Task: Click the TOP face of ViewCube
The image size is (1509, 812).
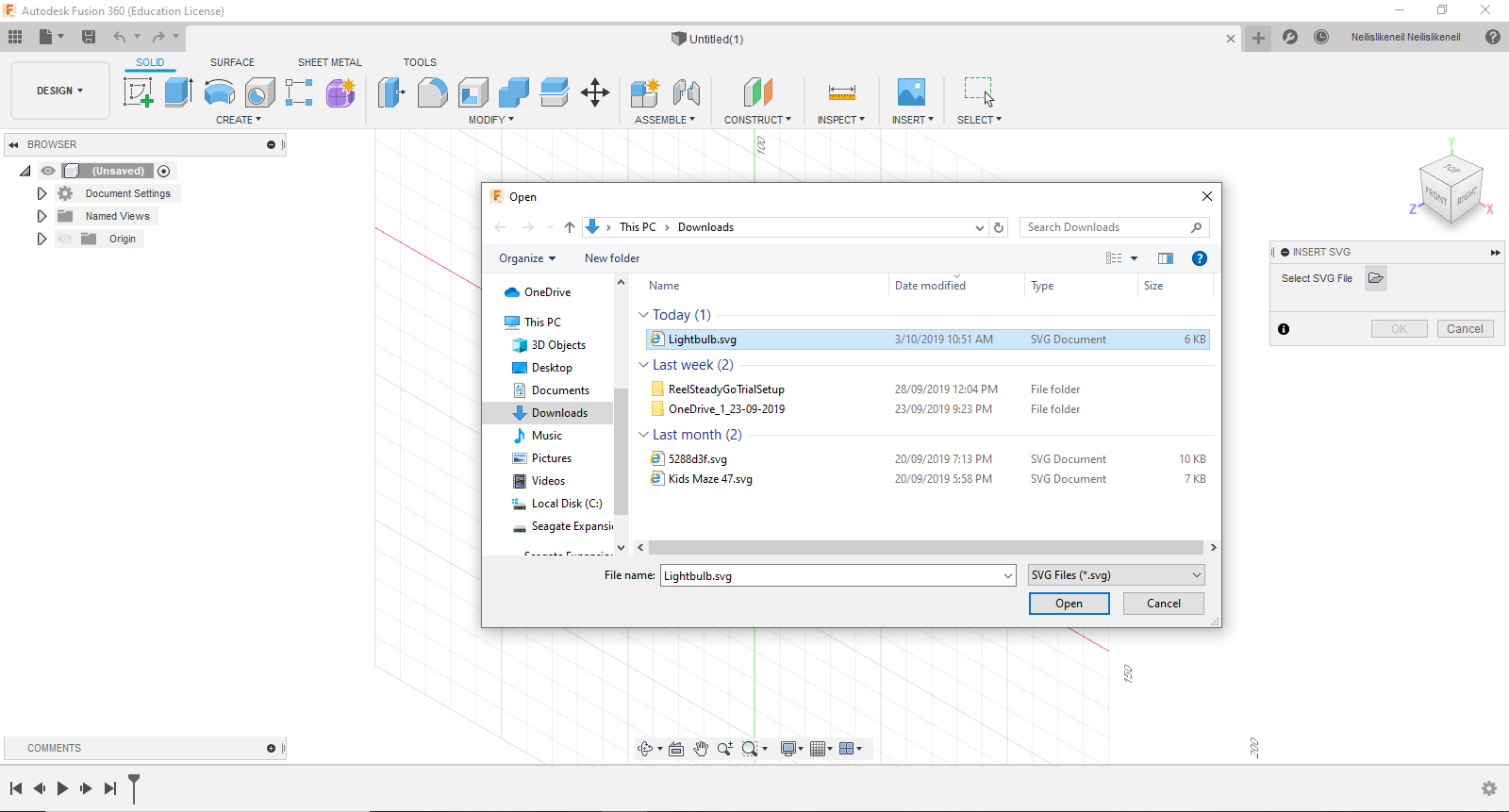Action: coord(1451,170)
